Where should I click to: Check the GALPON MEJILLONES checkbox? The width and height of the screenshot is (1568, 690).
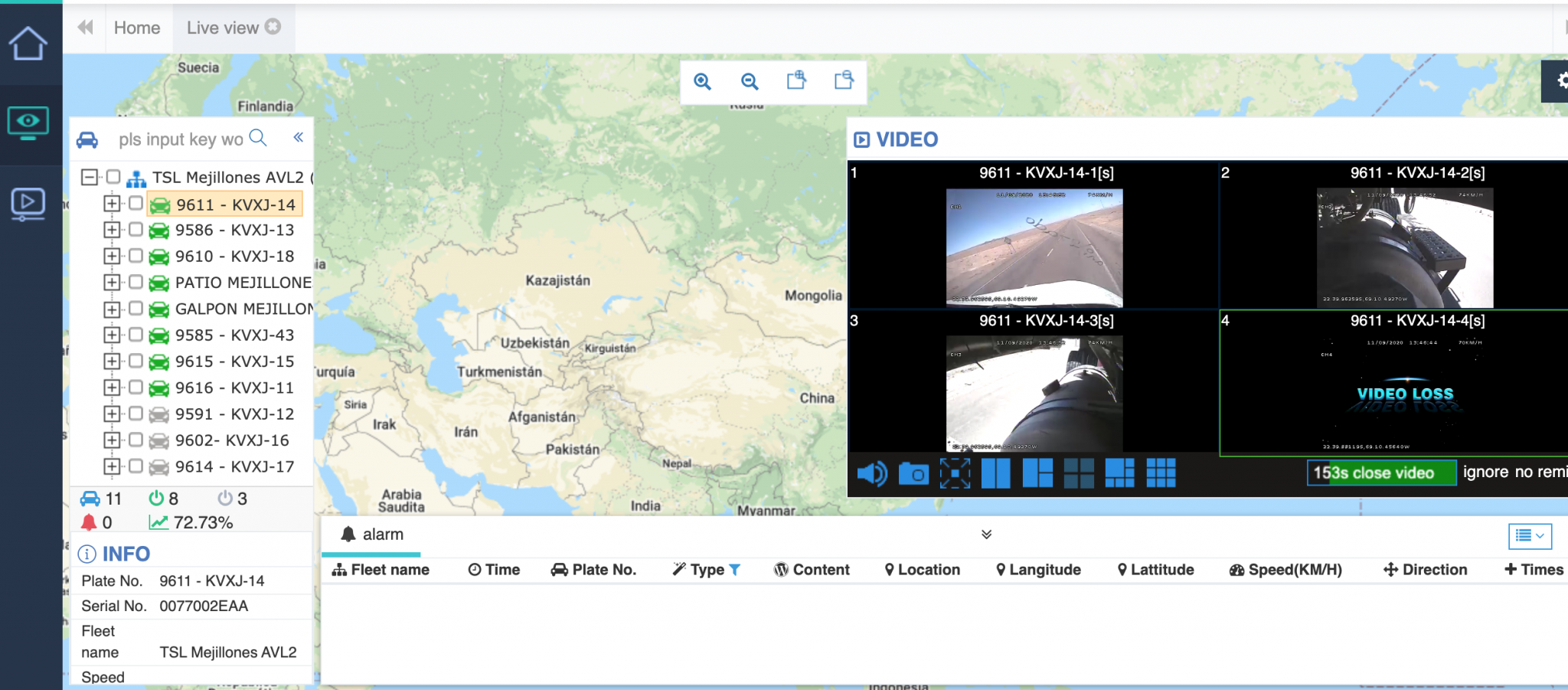point(136,308)
